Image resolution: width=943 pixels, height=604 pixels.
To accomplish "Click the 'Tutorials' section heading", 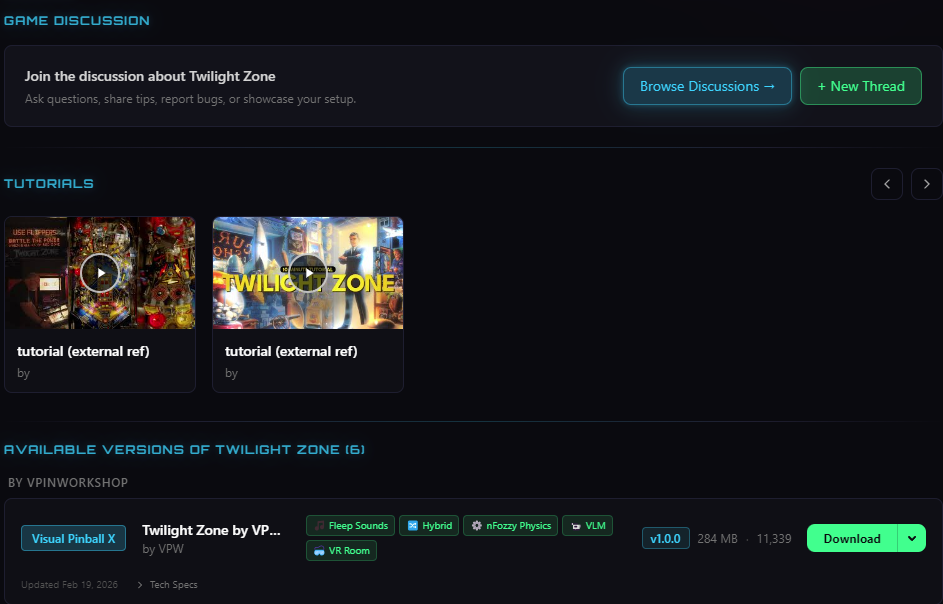I will tap(49, 183).
